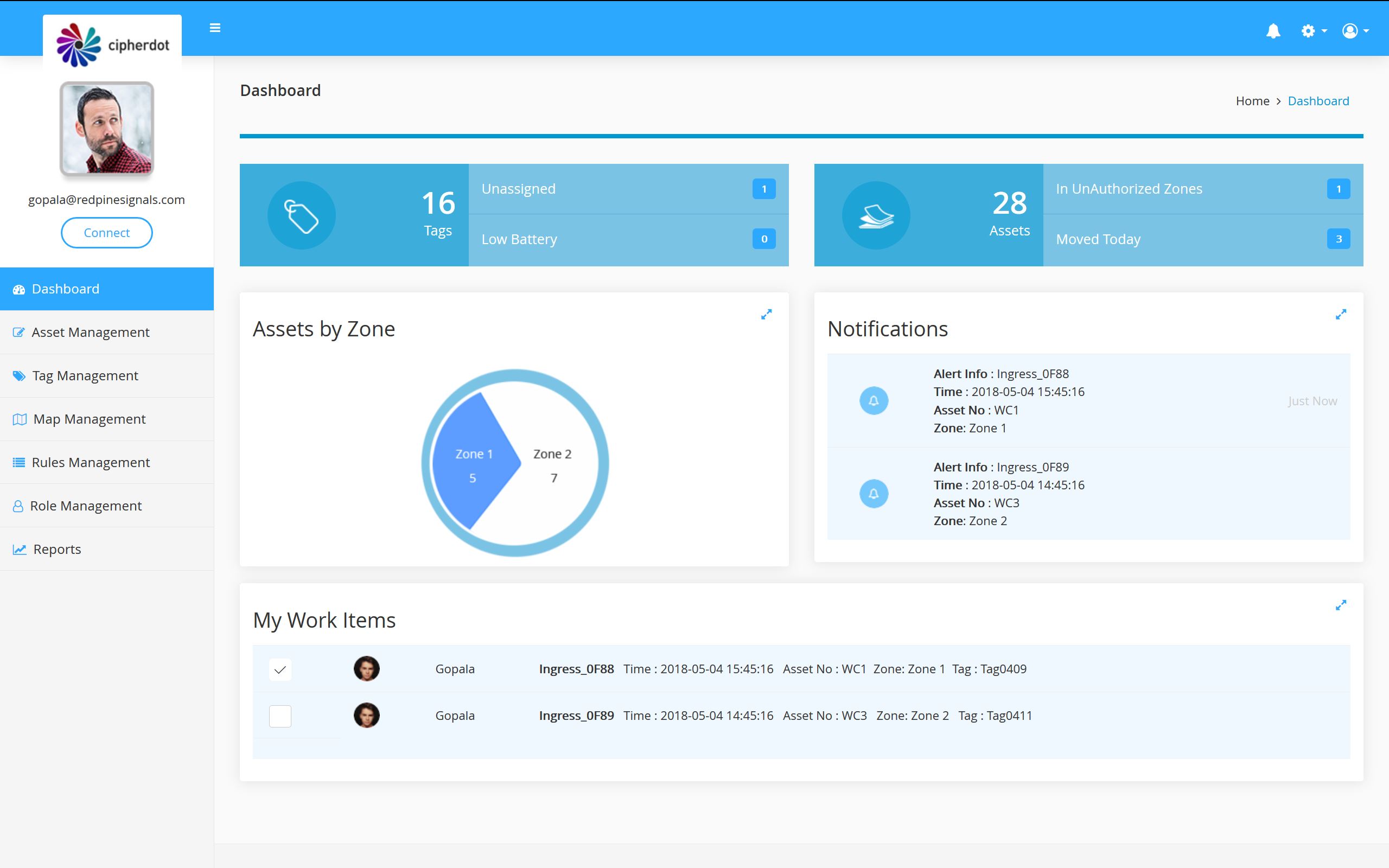Go to Rules Management menu item
The width and height of the screenshot is (1389, 868).
pos(91,463)
